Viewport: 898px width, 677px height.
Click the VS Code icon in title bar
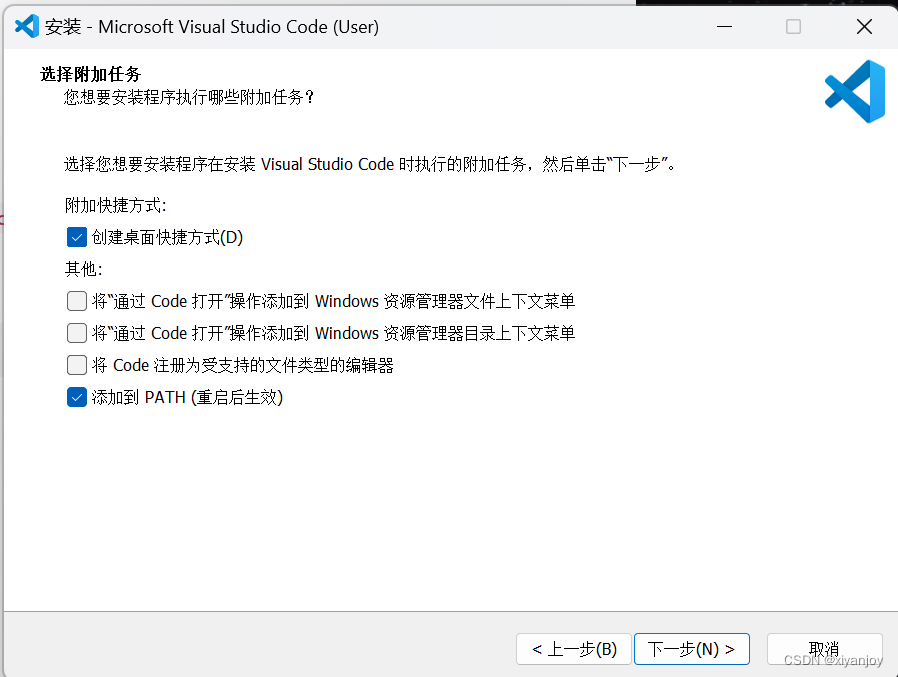tap(26, 26)
